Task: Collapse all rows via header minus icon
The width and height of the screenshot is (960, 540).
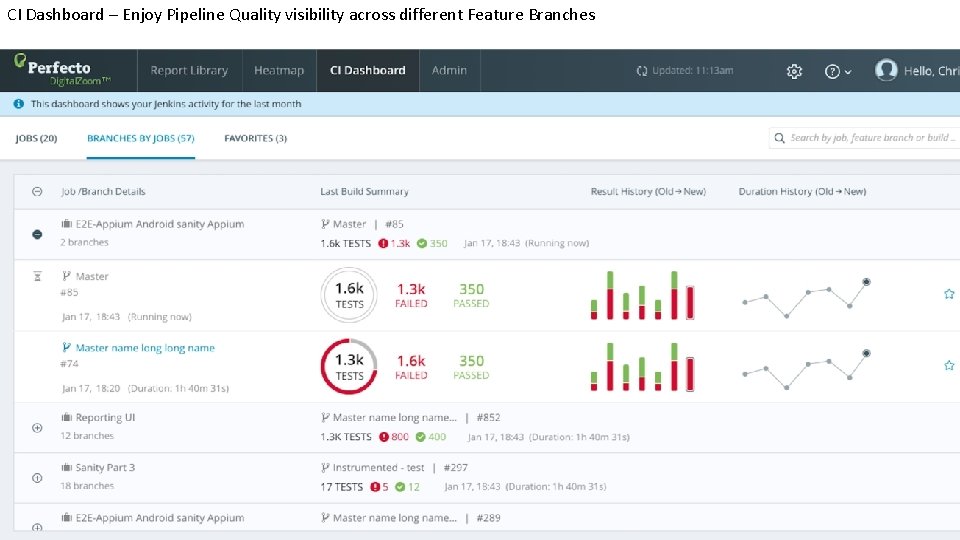Action: pyautogui.click(x=37, y=192)
